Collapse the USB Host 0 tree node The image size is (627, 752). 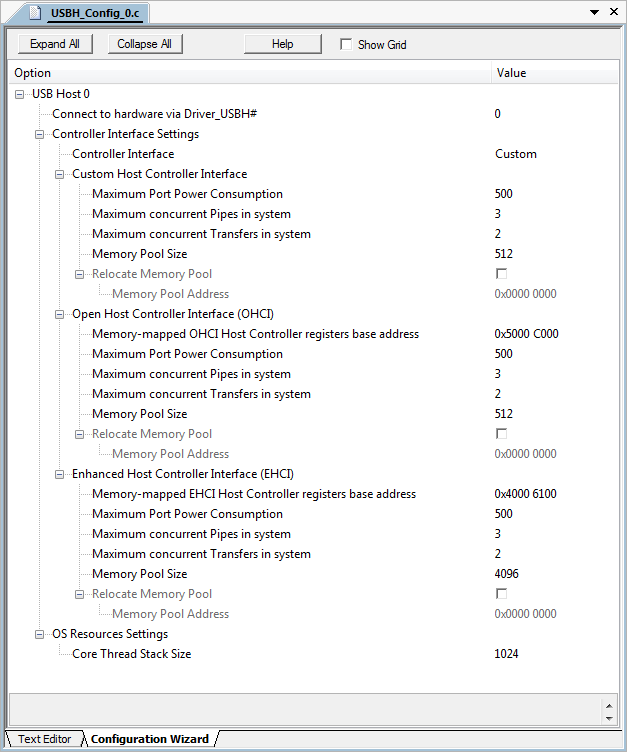[x=20, y=94]
